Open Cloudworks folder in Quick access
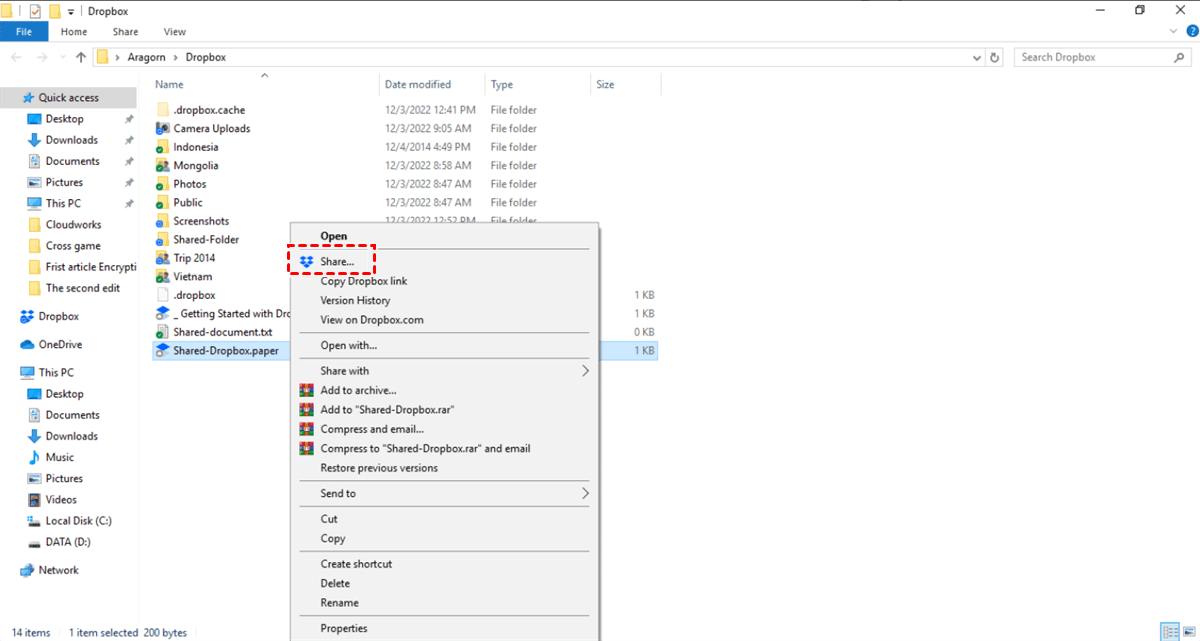Image resolution: width=1200 pixels, height=641 pixels. (x=73, y=225)
